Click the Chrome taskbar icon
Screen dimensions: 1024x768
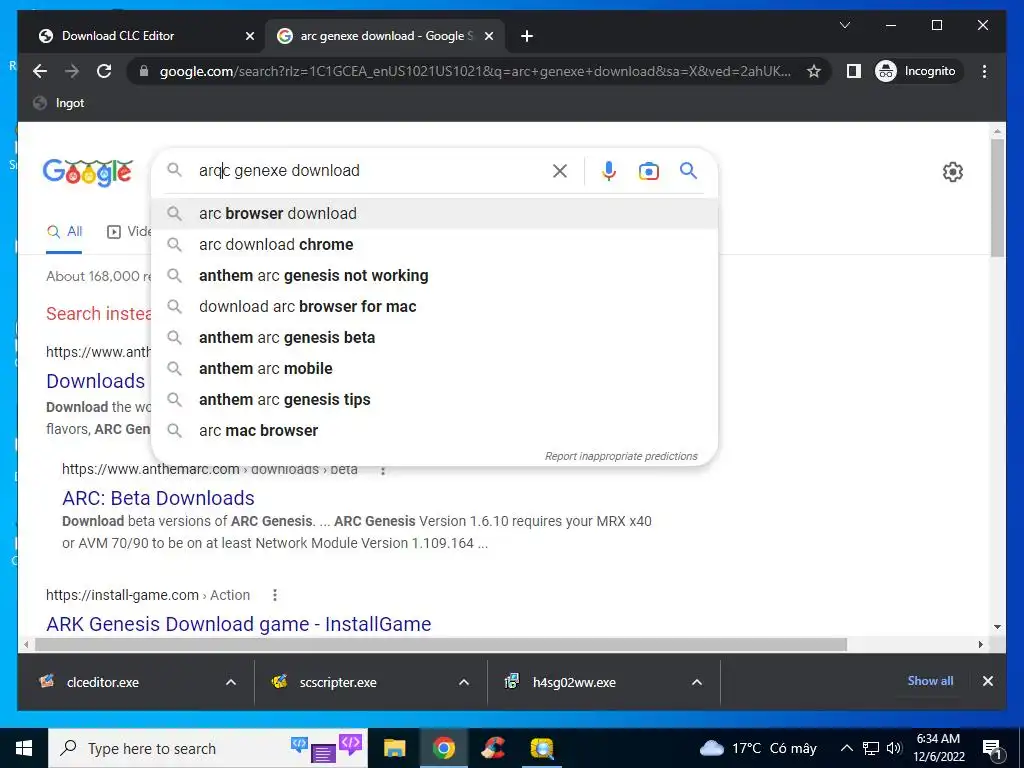pyautogui.click(x=443, y=748)
